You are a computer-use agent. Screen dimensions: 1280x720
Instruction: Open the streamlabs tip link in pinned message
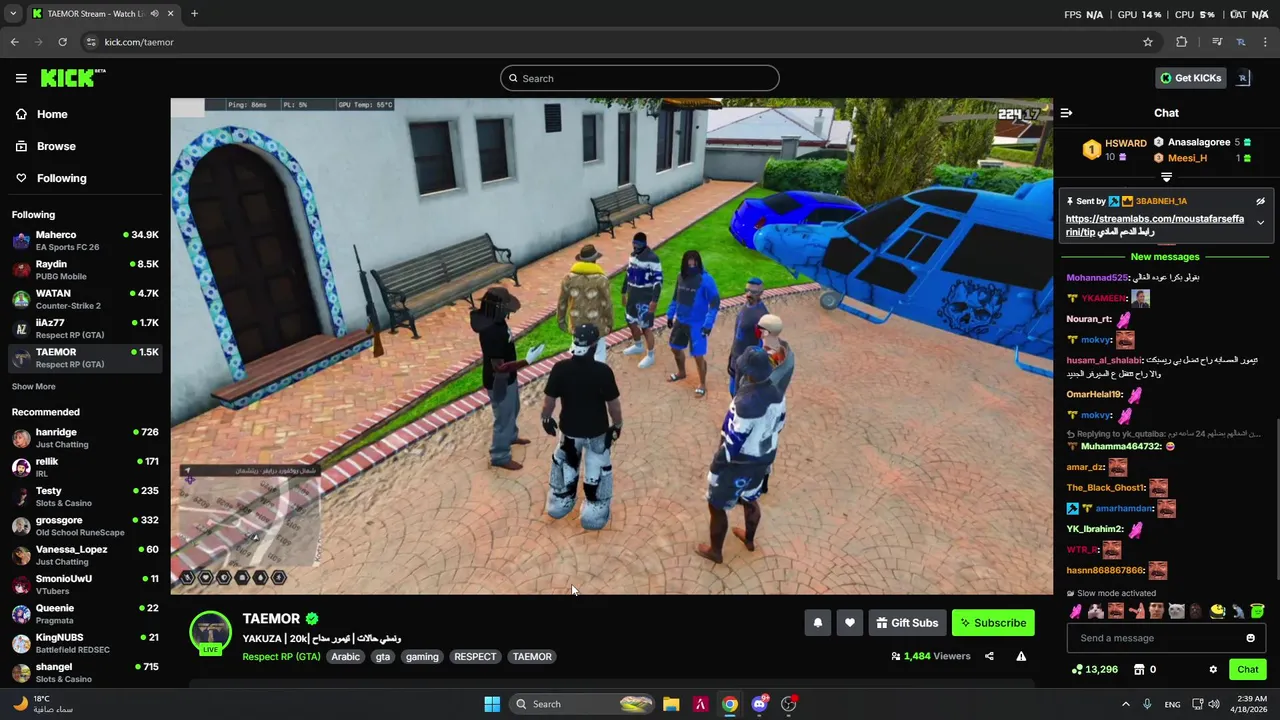point(1155,225)
